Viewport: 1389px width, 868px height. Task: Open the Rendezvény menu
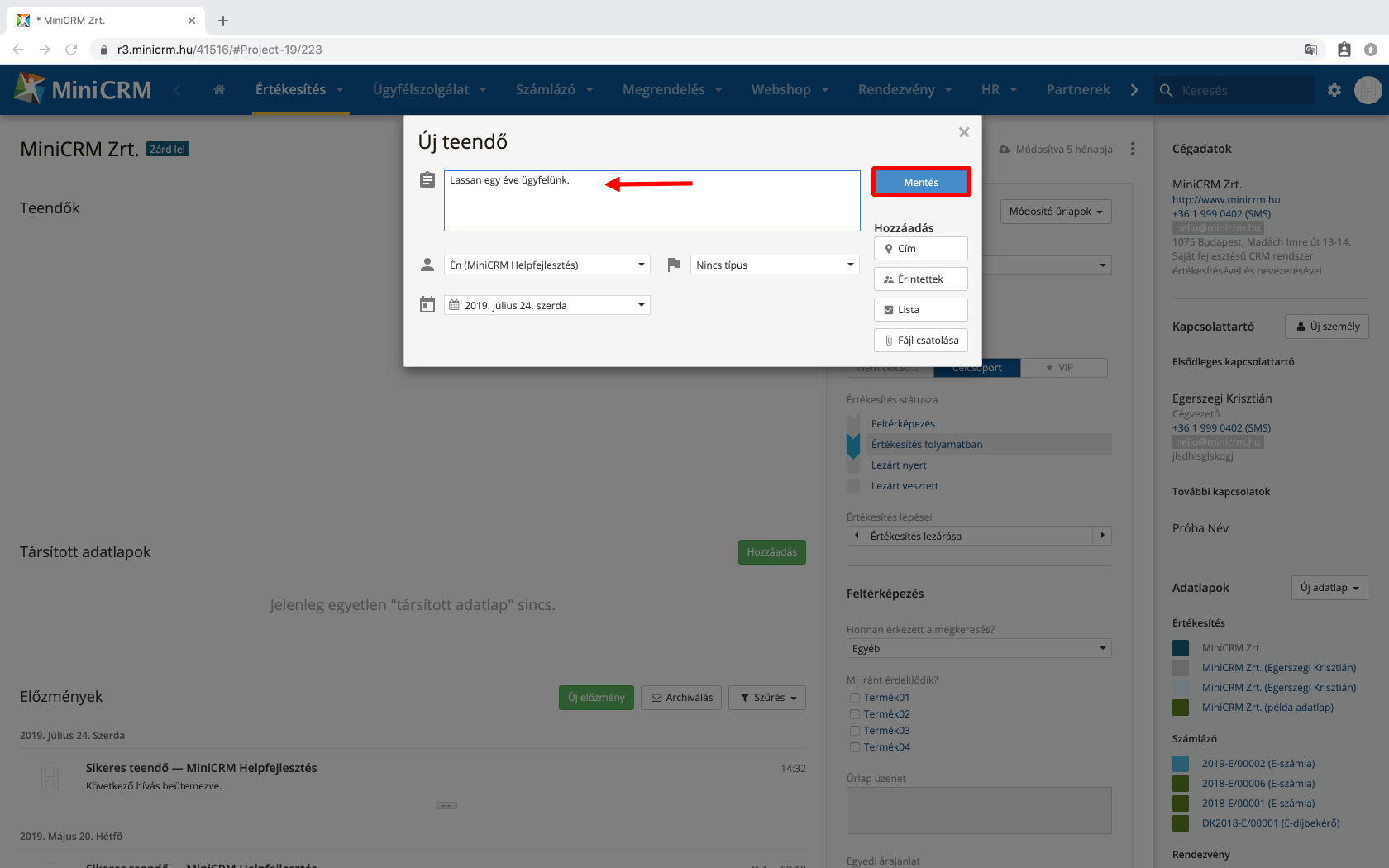click(x=905, y=90)
